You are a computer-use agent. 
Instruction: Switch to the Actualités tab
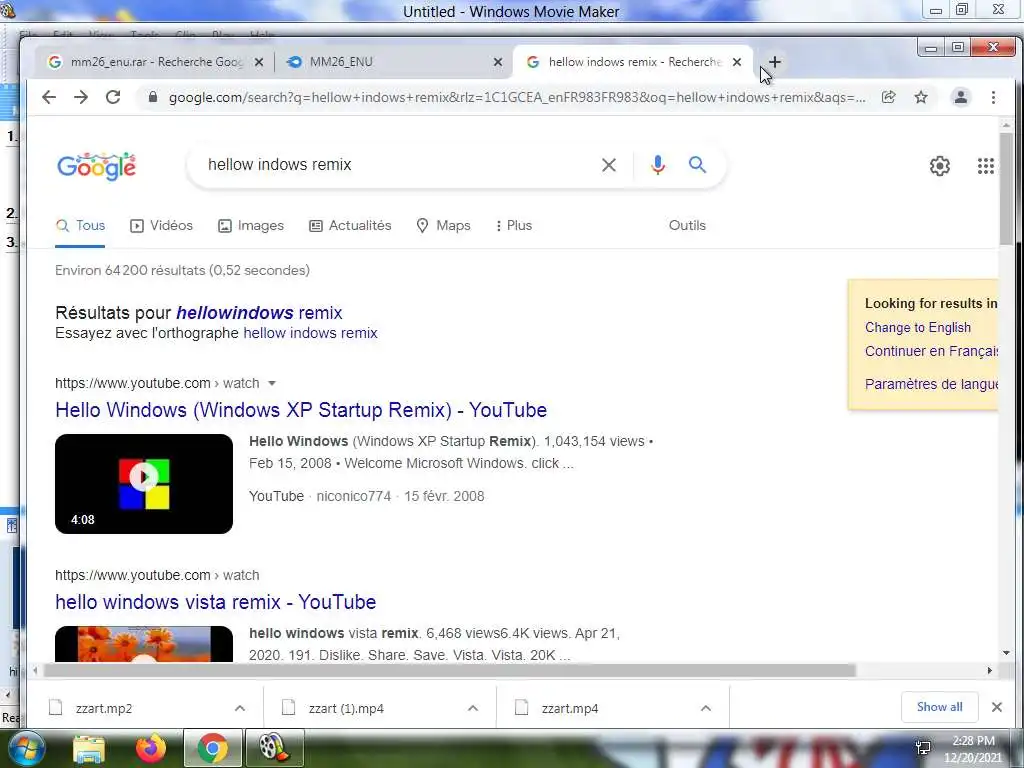[x=350, y=225]
